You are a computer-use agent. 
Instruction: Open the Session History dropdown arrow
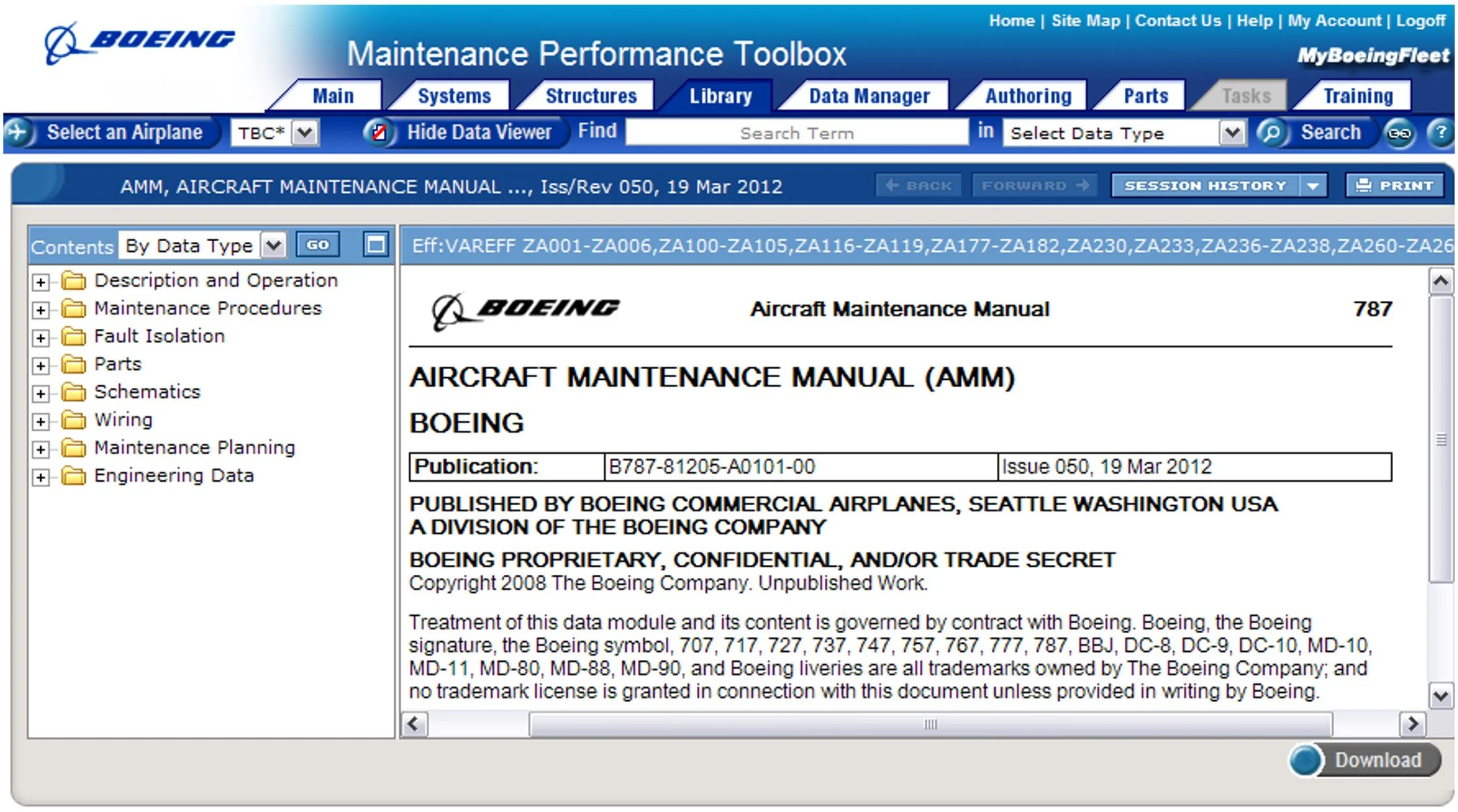click(1313, 186)
